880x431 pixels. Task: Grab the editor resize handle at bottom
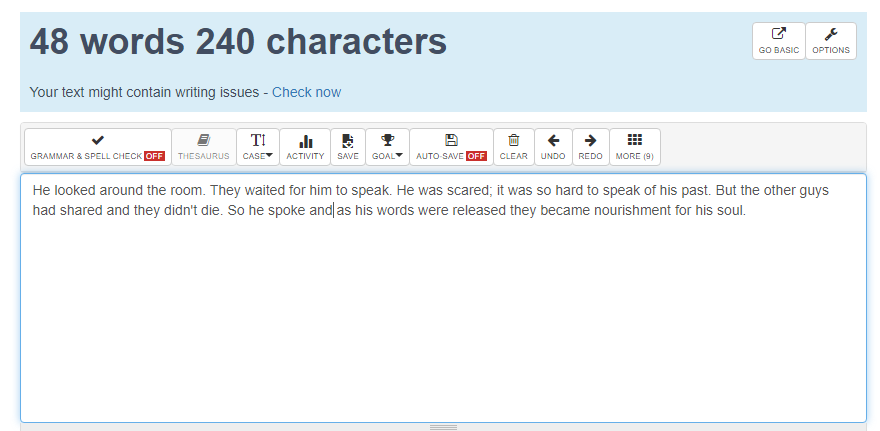tap(443, 427)
